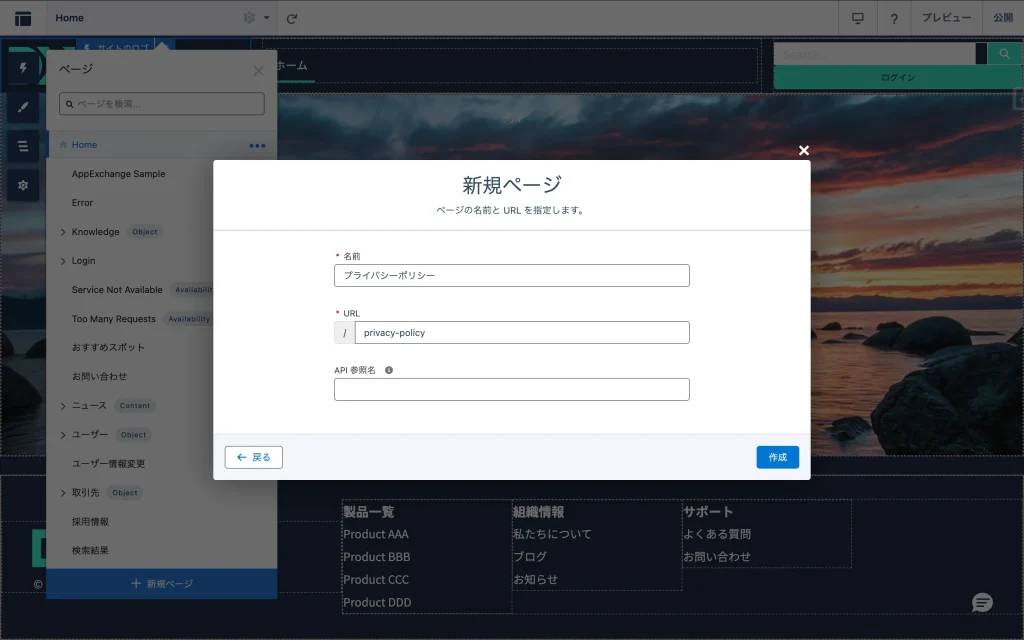1024x640 pixels.
Task: Click the refresh icon in top bar
Action: point(292,18)
